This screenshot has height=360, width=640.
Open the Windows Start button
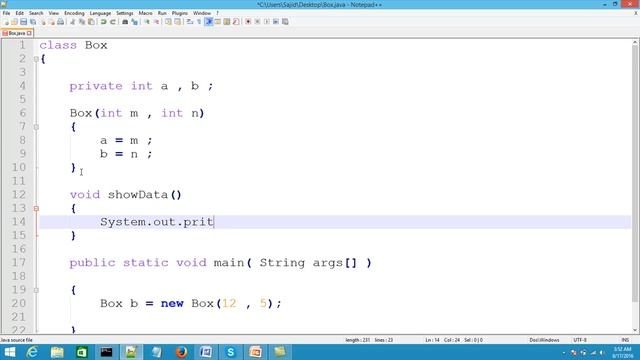tap(9, 352)
